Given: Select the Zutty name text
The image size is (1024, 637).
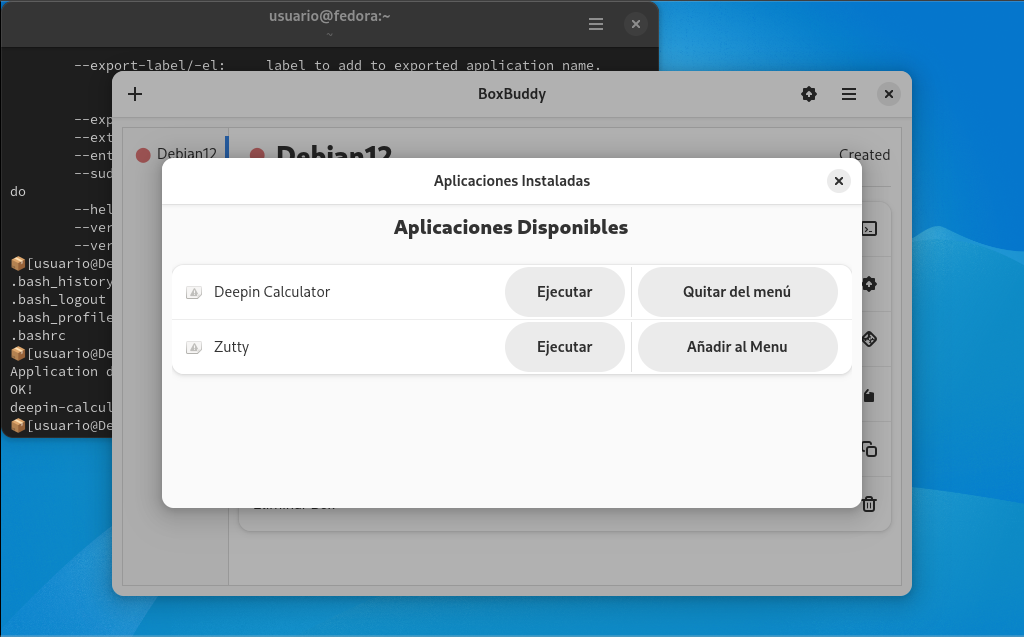Looking at the screenshot, I should point(231,347).
